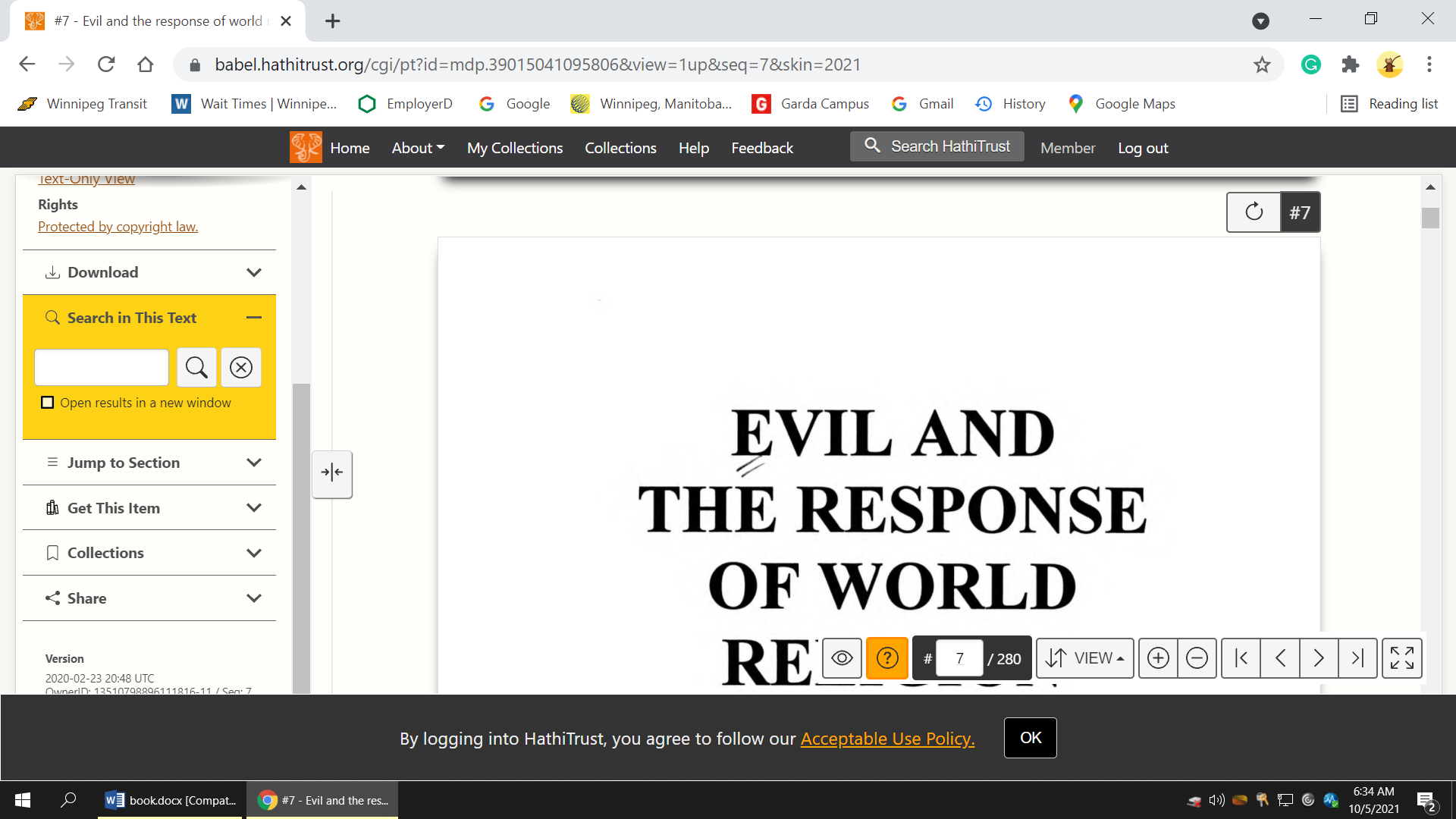Clear the search field with X button
The image size is (1456, 819).
pos(241,368)
